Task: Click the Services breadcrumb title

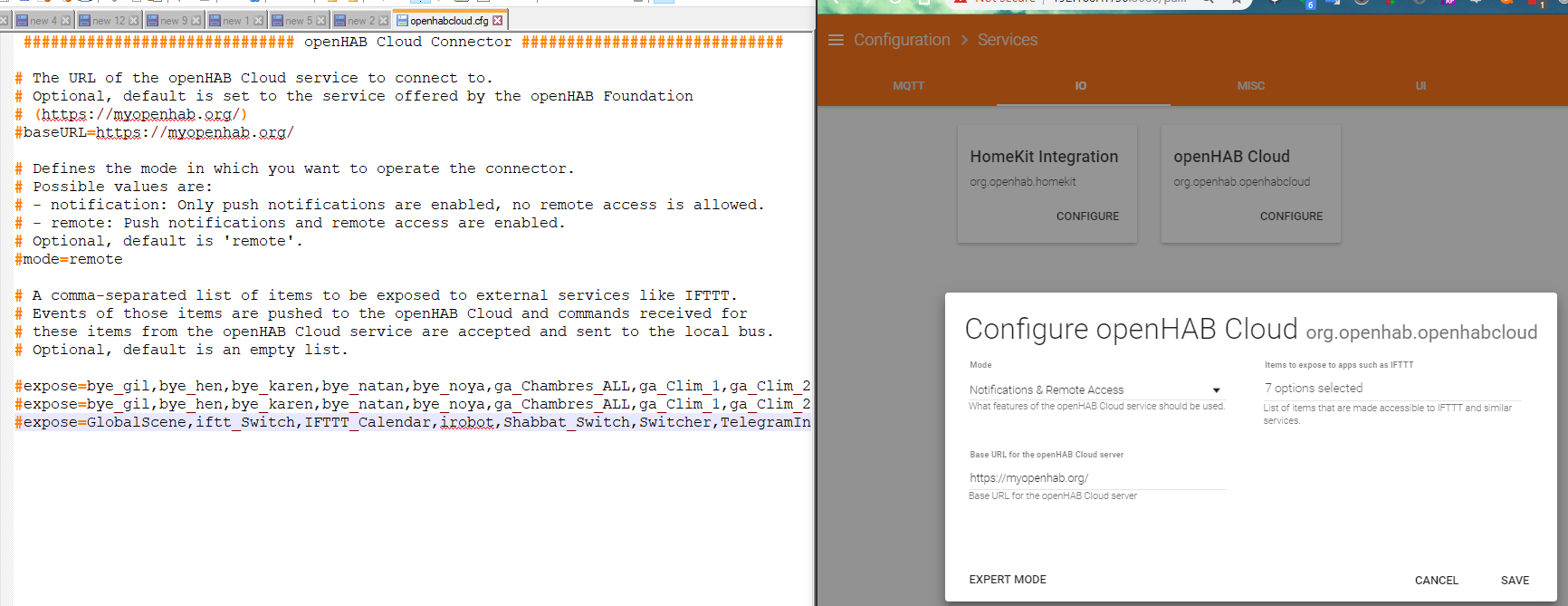Action: [x=1008, y=40]
